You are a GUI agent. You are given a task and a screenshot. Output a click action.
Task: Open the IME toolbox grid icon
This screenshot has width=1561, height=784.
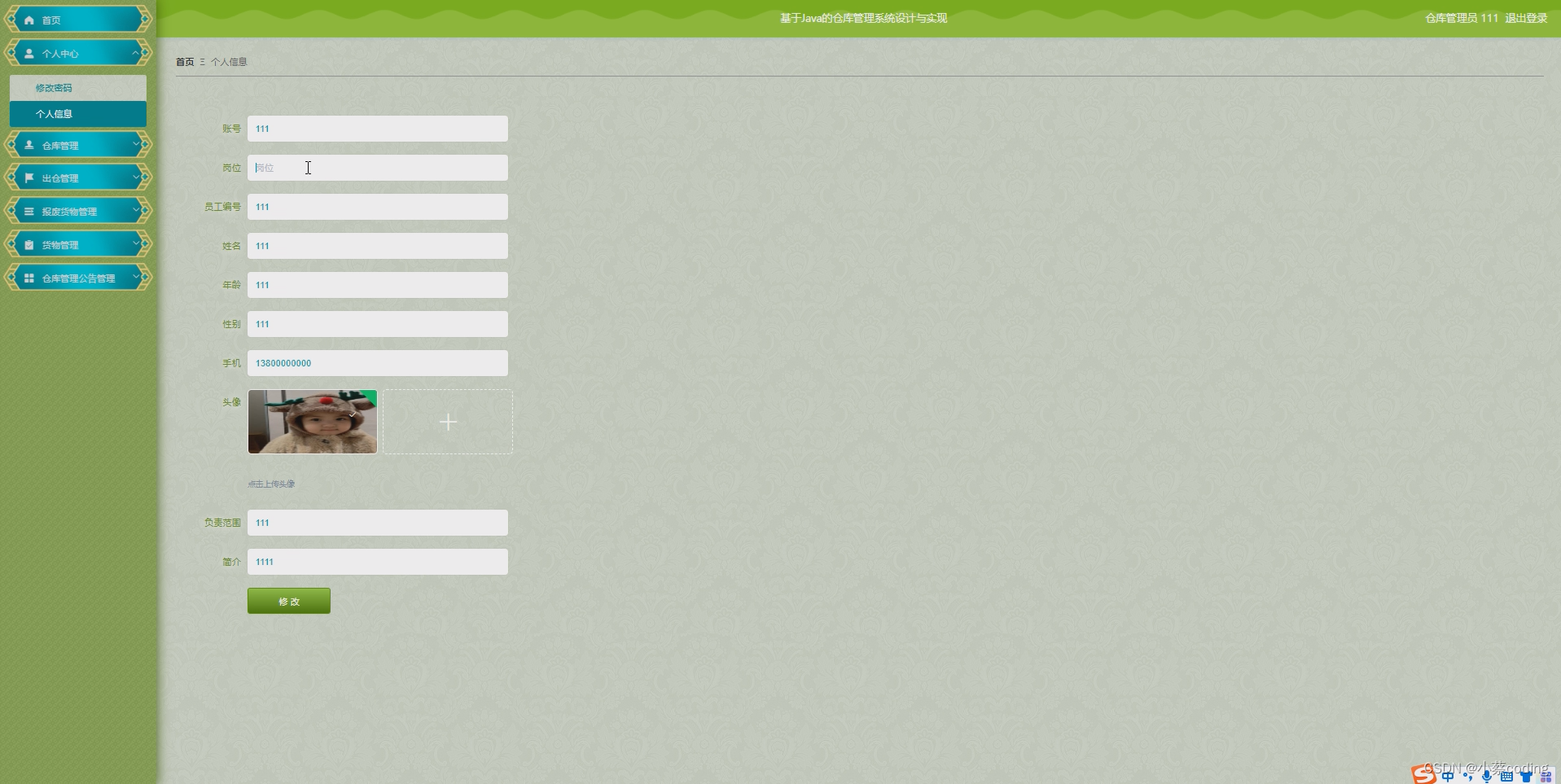1546,776
